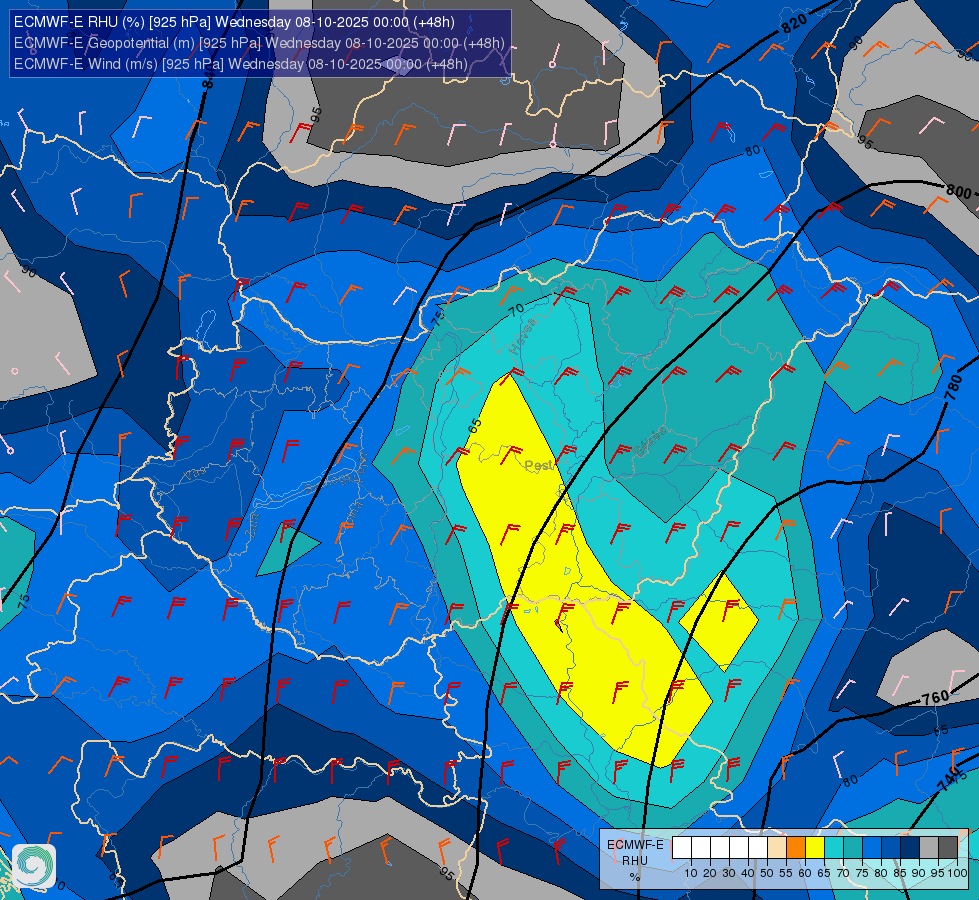Pick the medium blue 75–80% legend swatch
This screenshot has height=900, width=979.
(872, 847)
